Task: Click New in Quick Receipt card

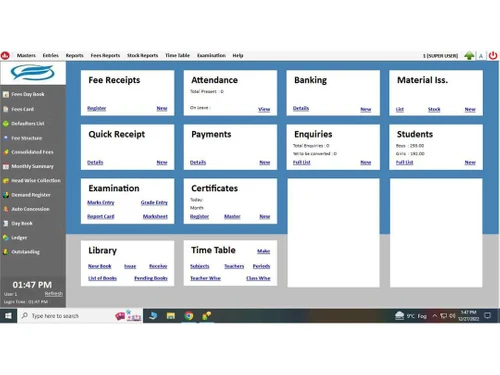Action: (162, 162)
